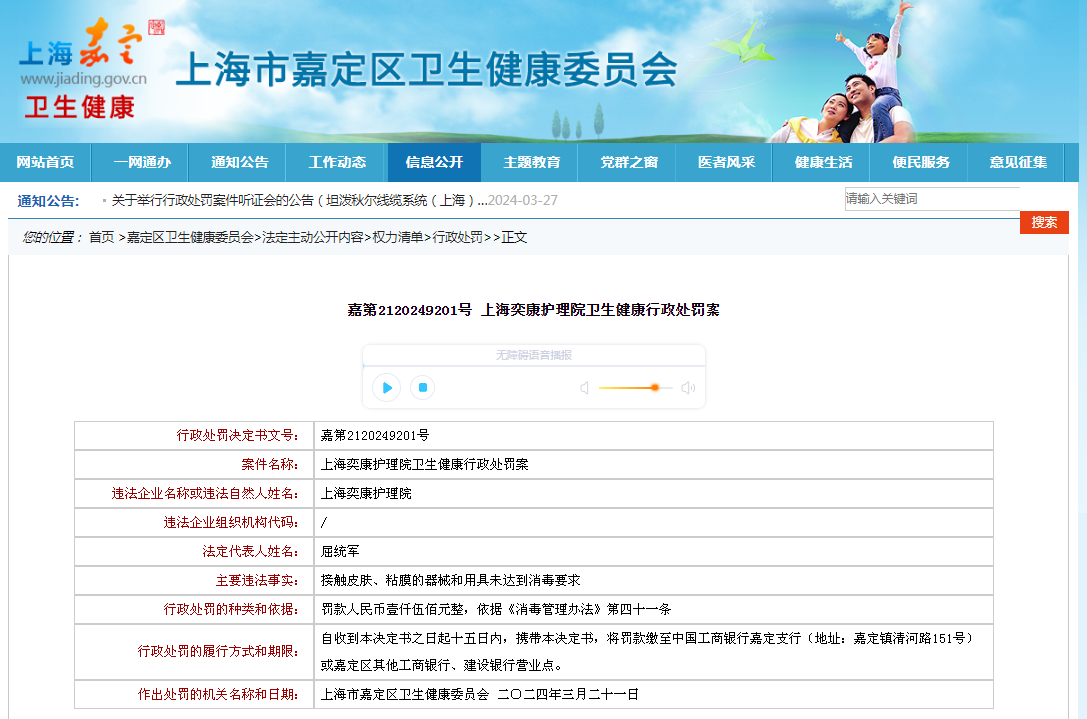
Task: Open the 主题教育 navigation item
Action: pos(532,162)
